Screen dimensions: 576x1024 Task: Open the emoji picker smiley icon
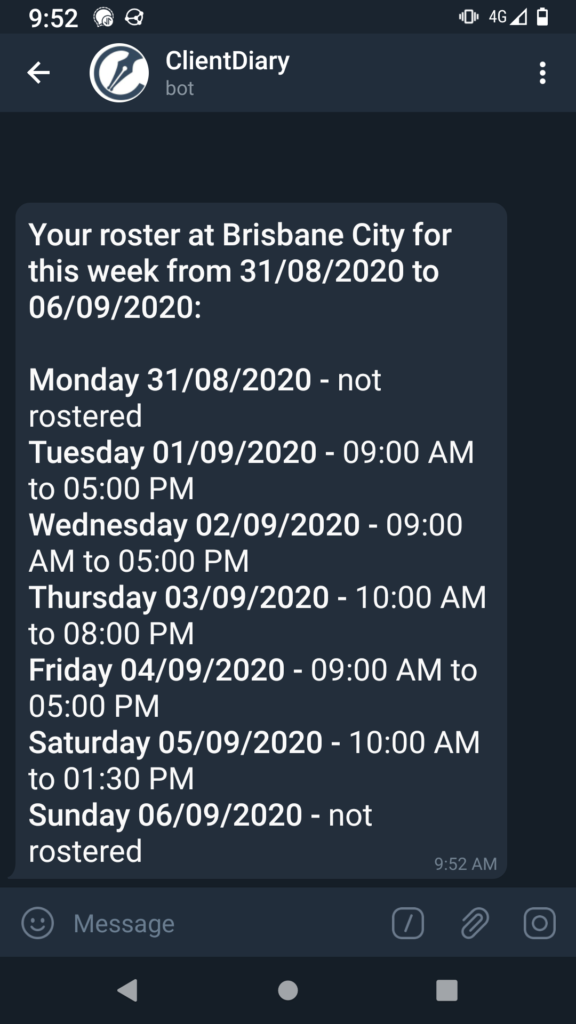pos(38,923)
